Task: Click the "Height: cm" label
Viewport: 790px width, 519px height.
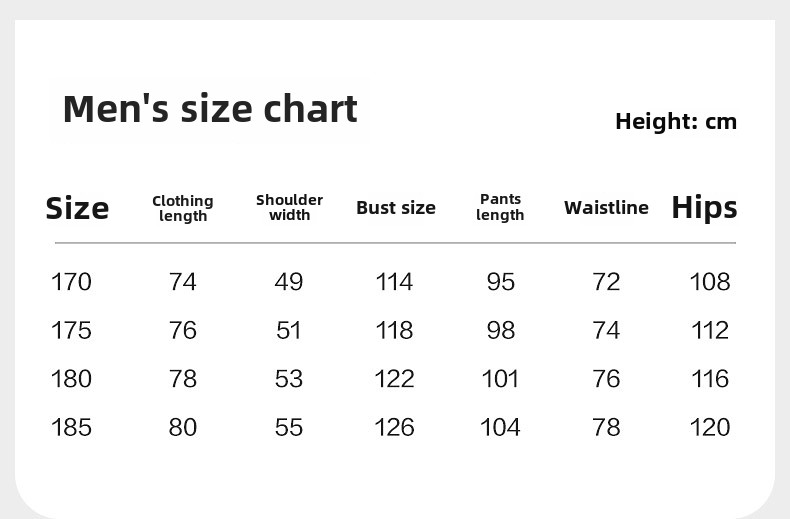Action: point(675,122)
